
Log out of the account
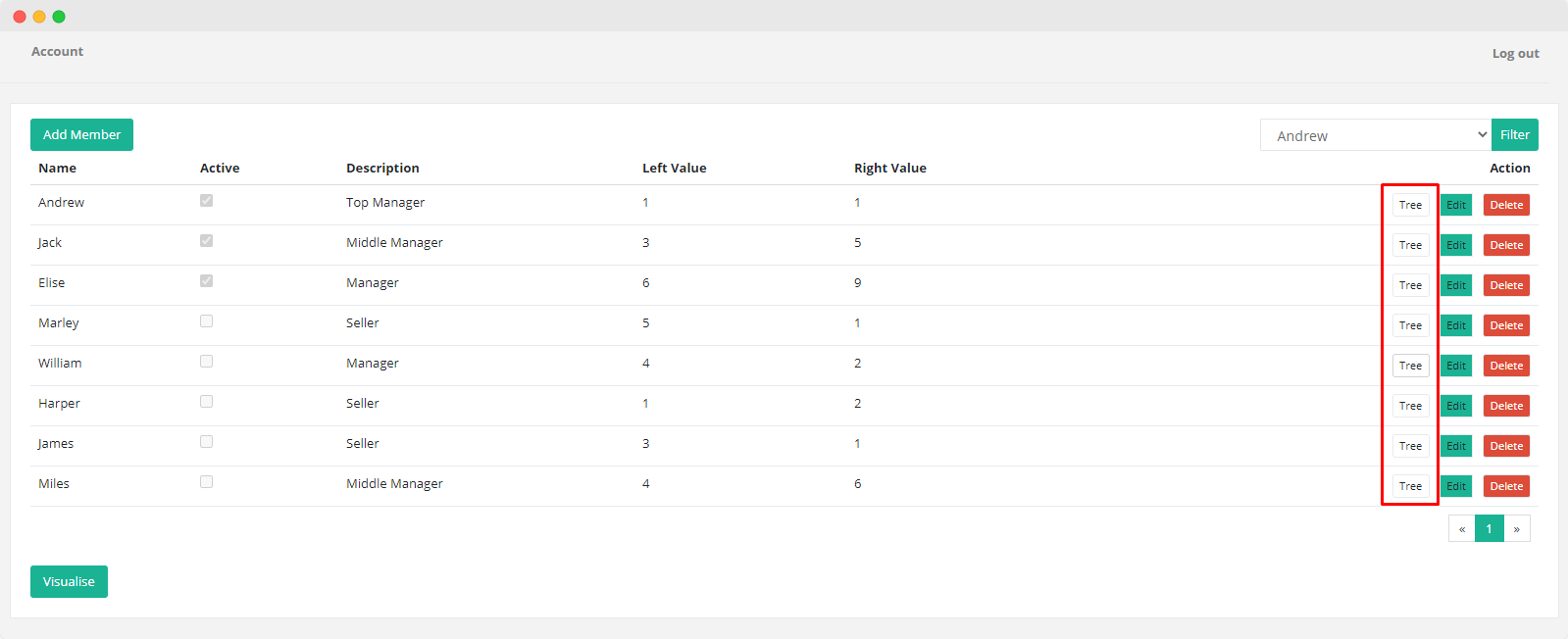1516,54
